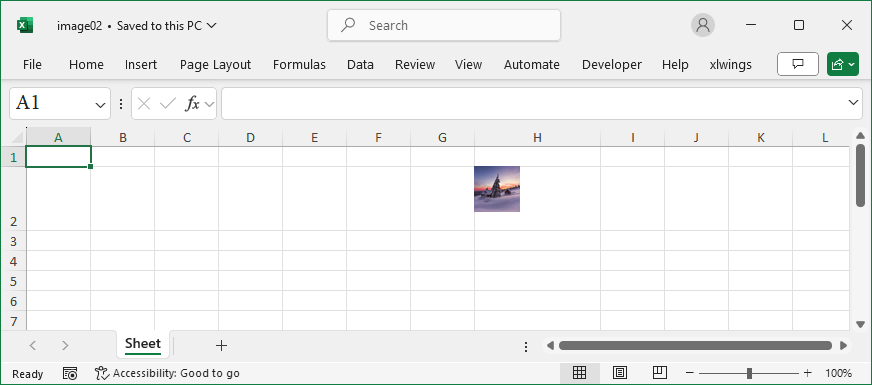
Task: Open the user account profile icon
Action: coord(703,25)
